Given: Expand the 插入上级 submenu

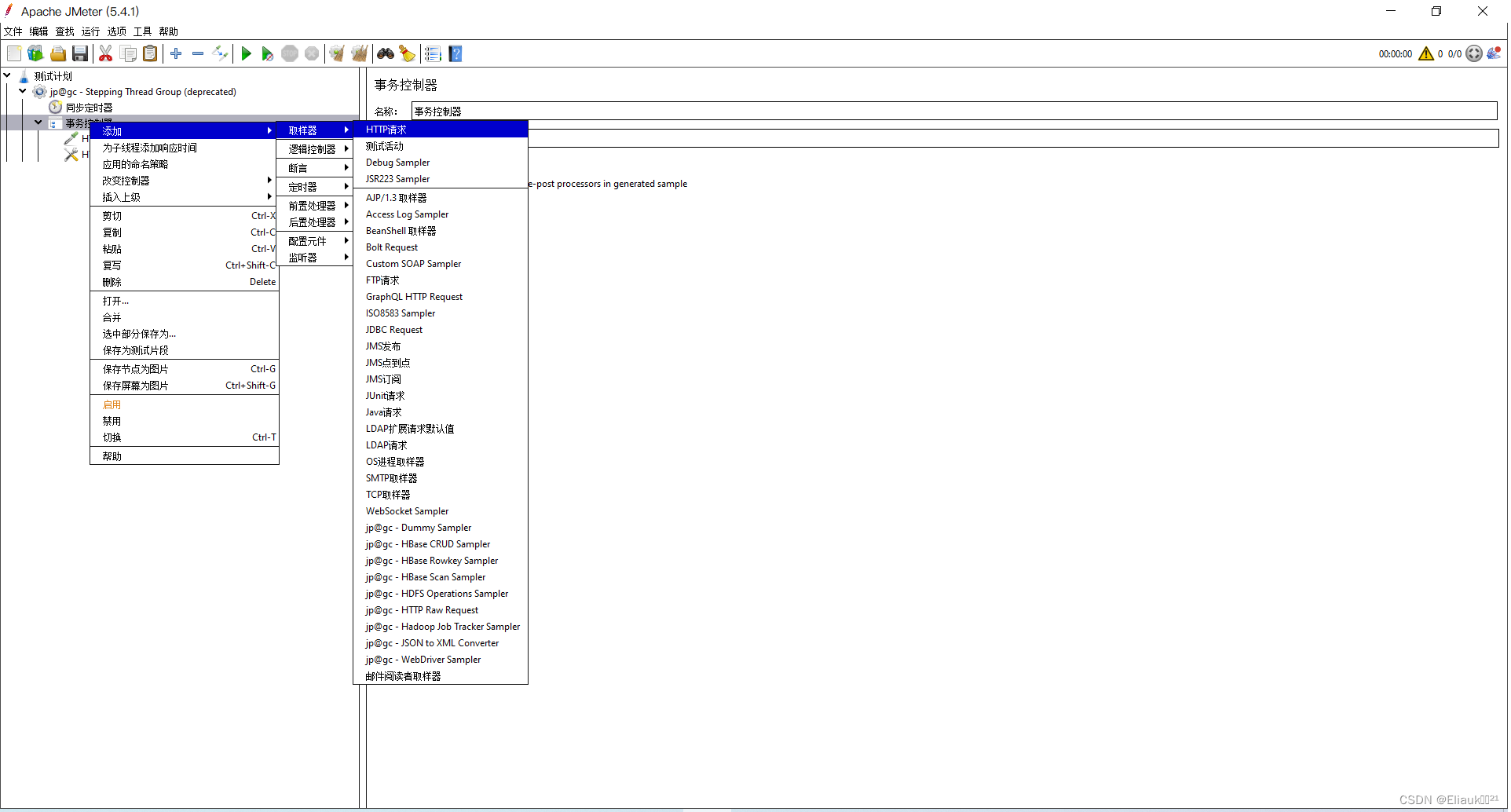Looking at the screenshot, I should pyautogui.click(x=185, y=197).
